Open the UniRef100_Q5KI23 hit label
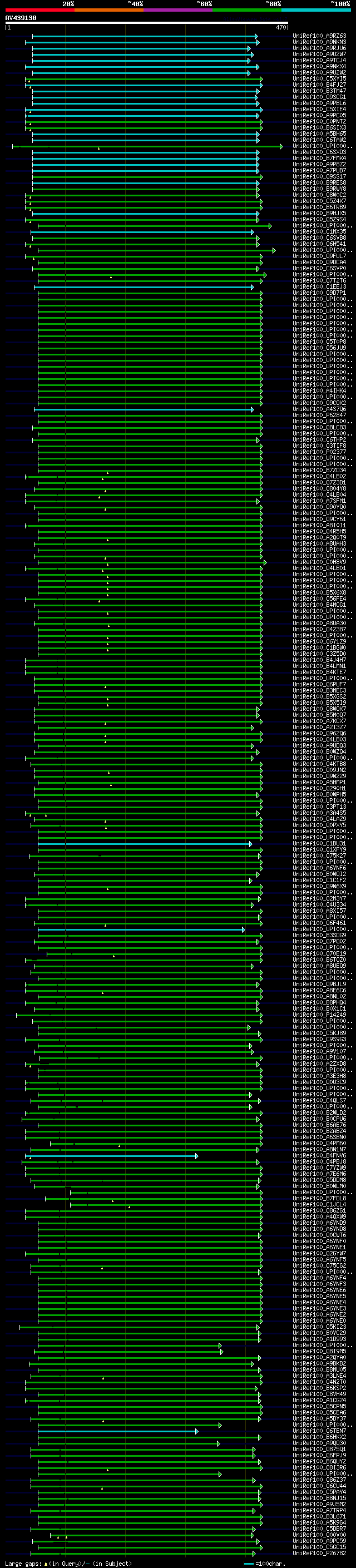The width and height of the screenshot is (356, 1568). 319,1327
